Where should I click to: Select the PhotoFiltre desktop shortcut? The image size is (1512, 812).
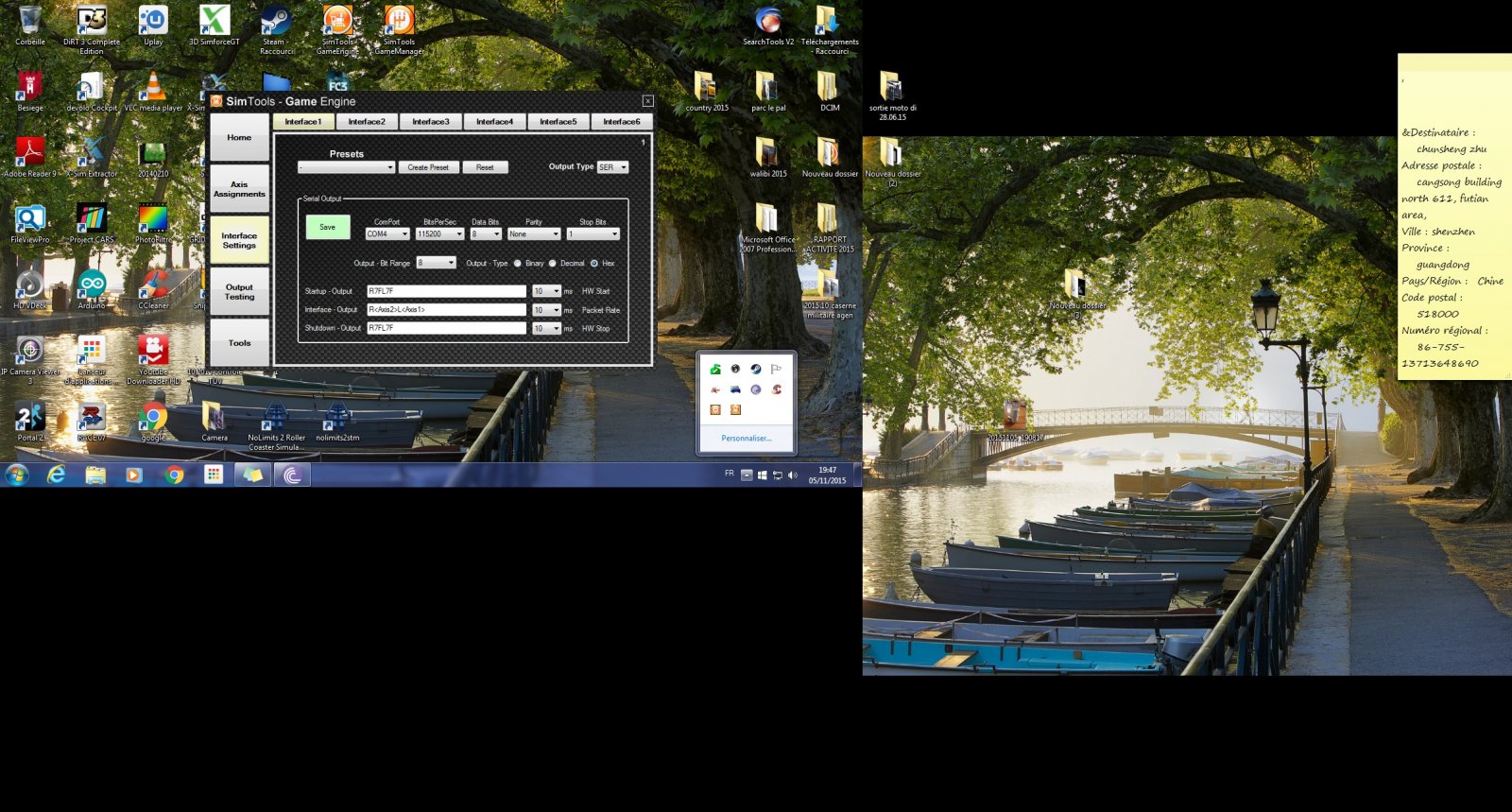pos(153,224)
